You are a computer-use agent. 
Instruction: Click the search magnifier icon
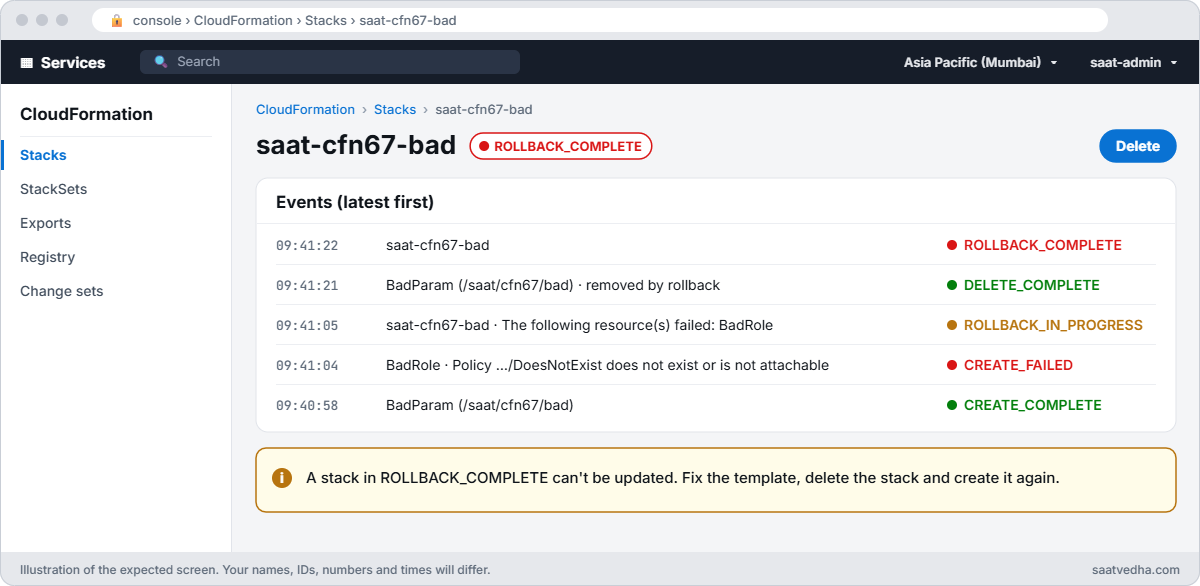pos(161,62)
